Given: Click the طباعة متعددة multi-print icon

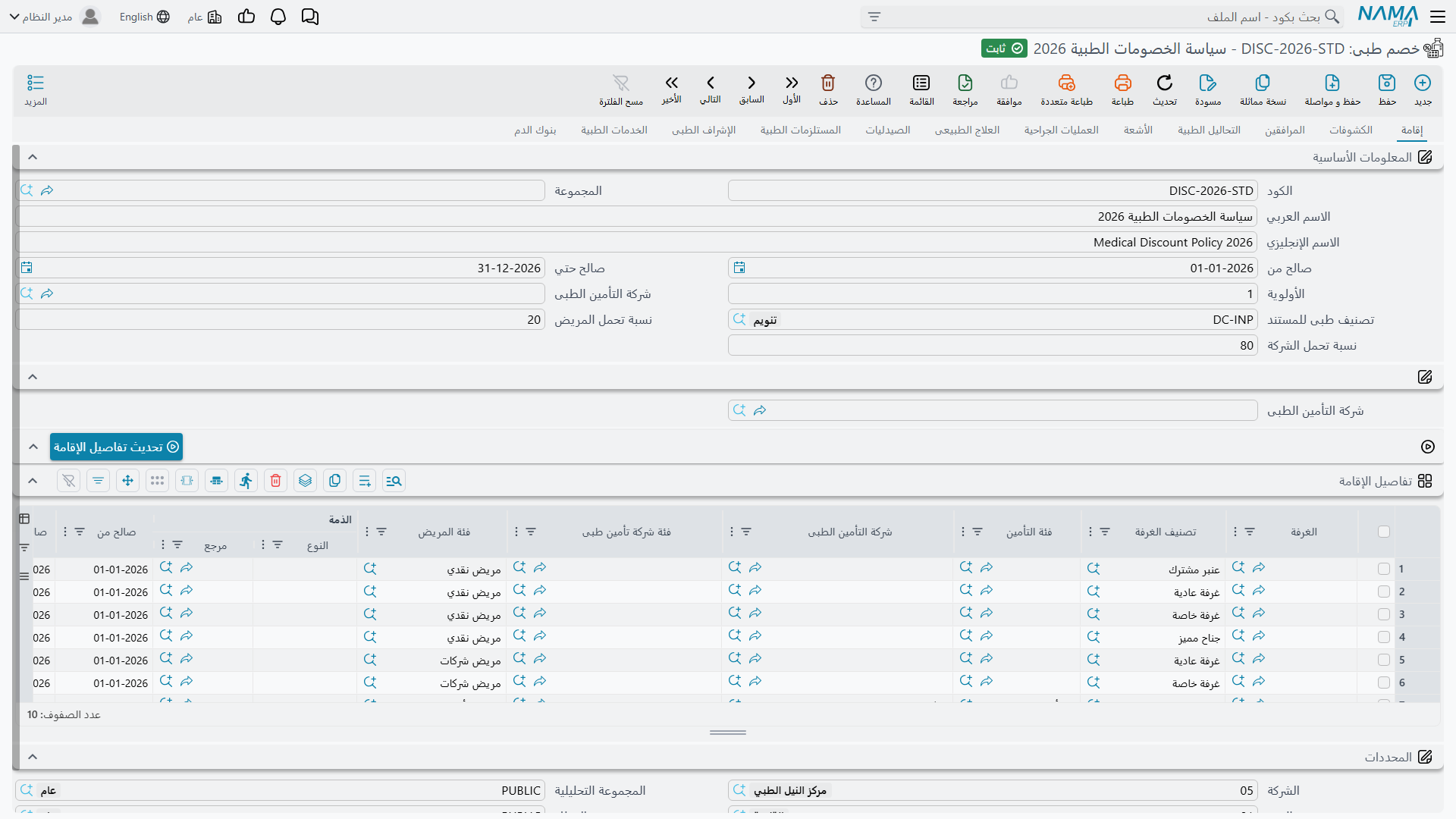Looking at the screenshot, I should click(1067, 83).
